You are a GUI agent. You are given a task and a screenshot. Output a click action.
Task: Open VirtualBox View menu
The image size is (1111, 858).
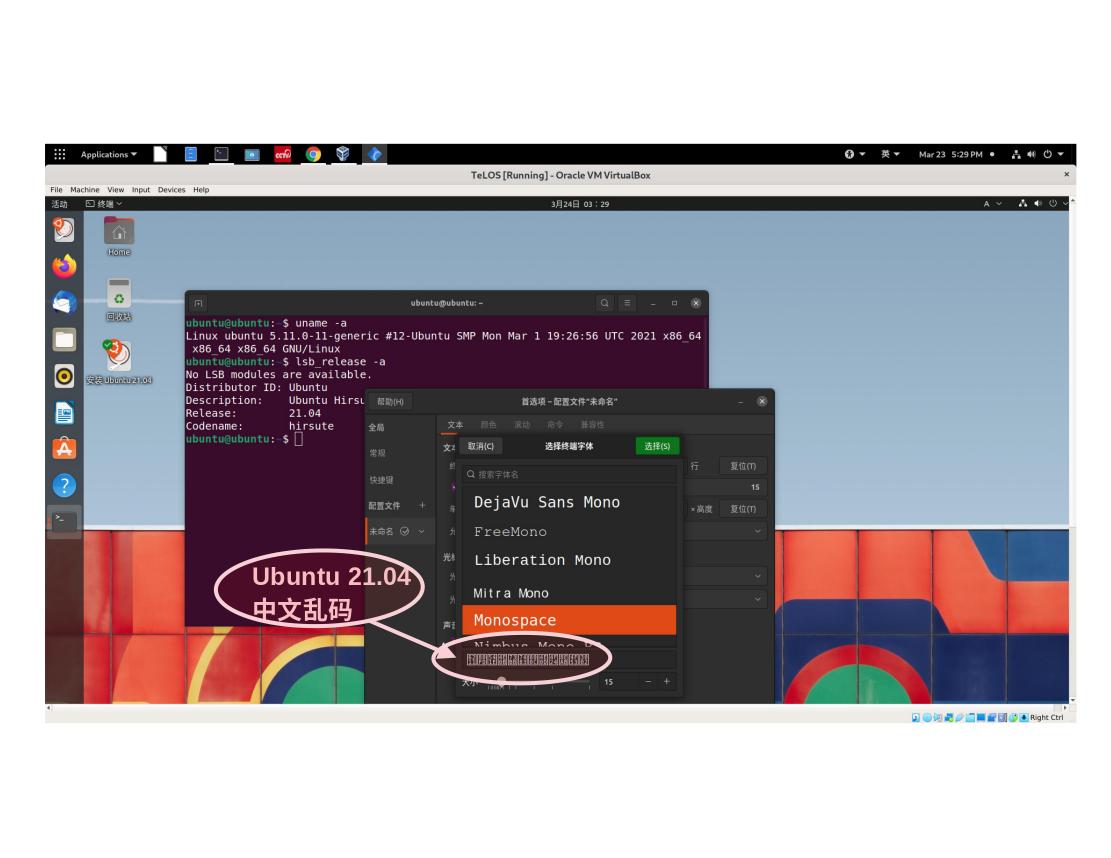coord(115,189)
